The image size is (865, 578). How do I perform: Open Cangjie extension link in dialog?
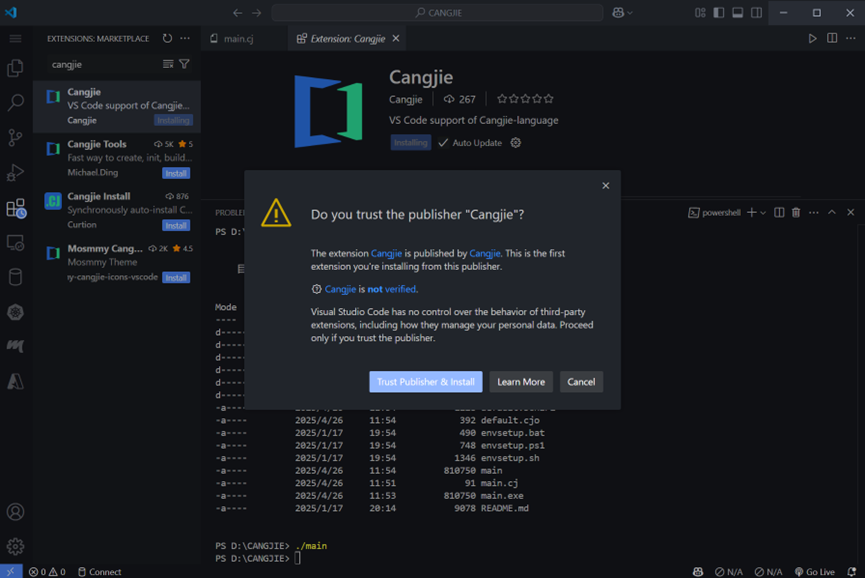[x=386, y=253]
